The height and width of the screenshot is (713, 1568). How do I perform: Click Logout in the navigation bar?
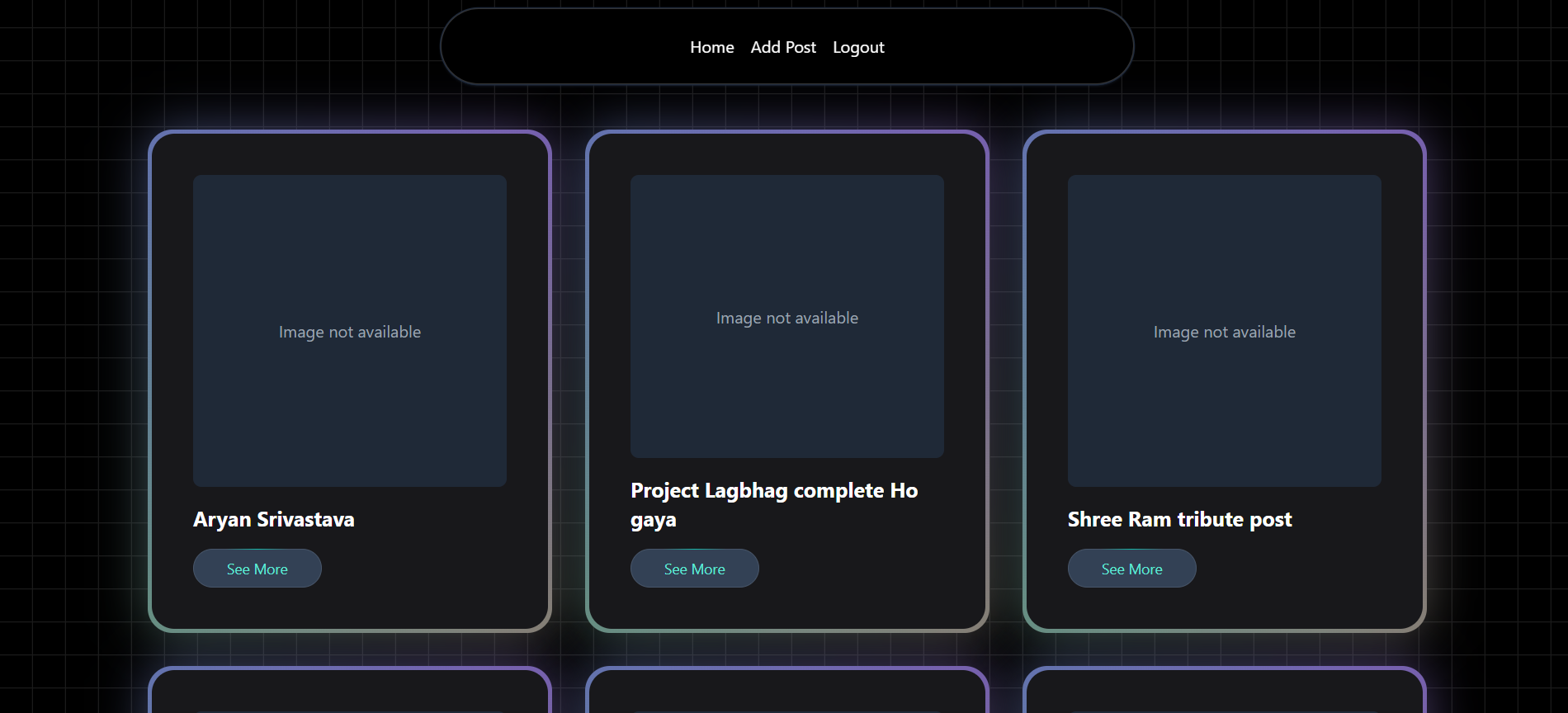pos(857,47)
